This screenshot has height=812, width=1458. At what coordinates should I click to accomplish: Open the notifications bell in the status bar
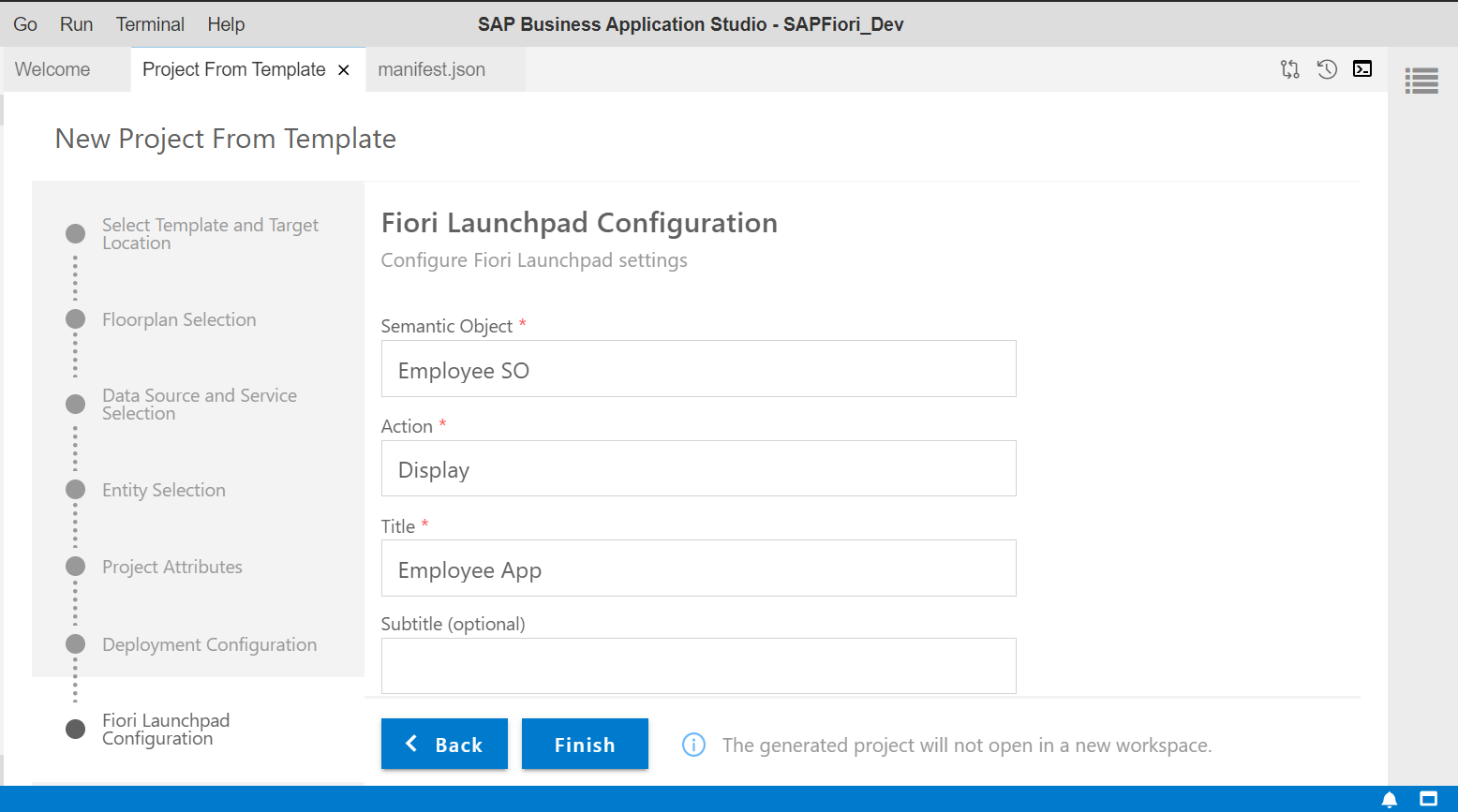point(1390,799)
